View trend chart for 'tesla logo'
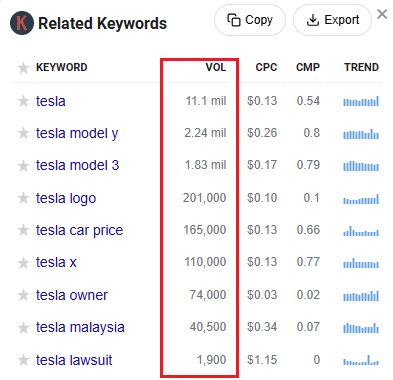 coord(361,199)
